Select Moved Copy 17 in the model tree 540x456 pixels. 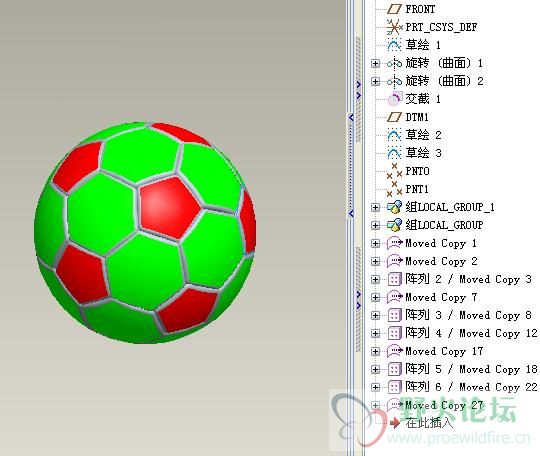click(x=444, y=351)
